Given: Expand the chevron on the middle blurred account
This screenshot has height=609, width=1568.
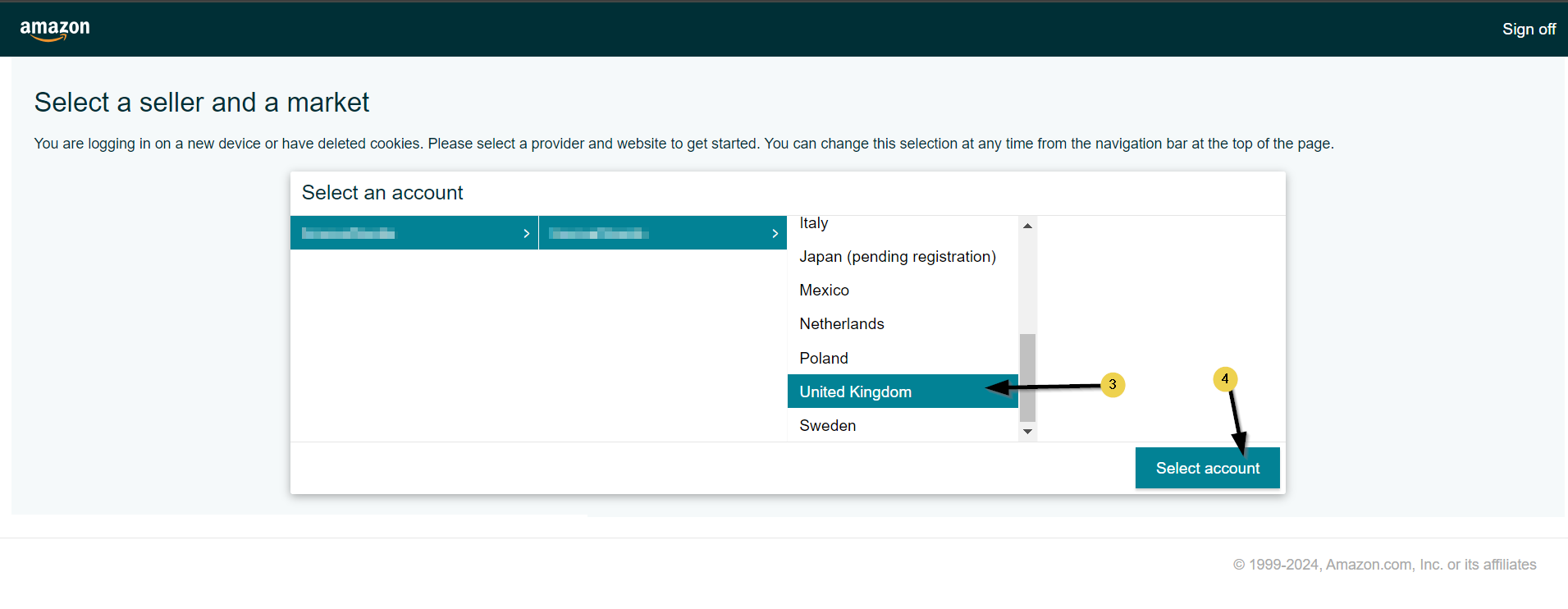Looking at the screenshot, I should coord(775,234).
